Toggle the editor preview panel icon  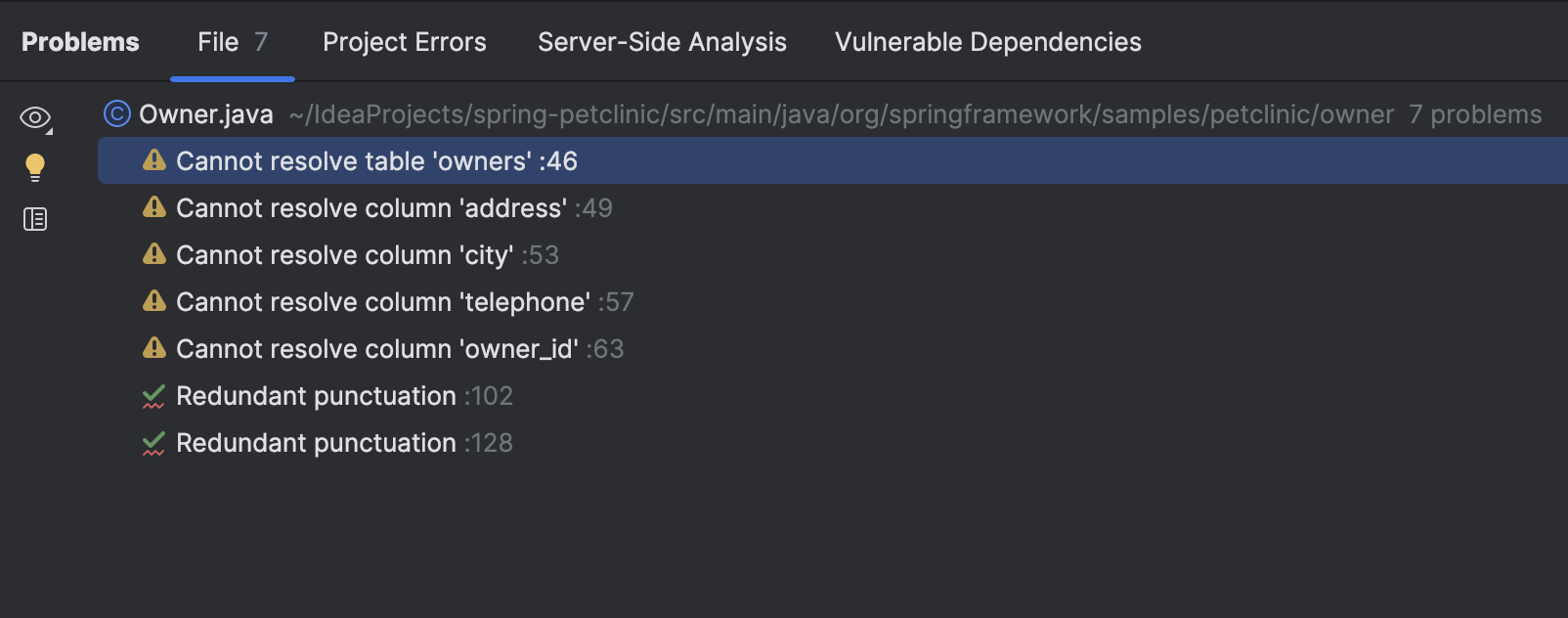[x=35, y=219]
